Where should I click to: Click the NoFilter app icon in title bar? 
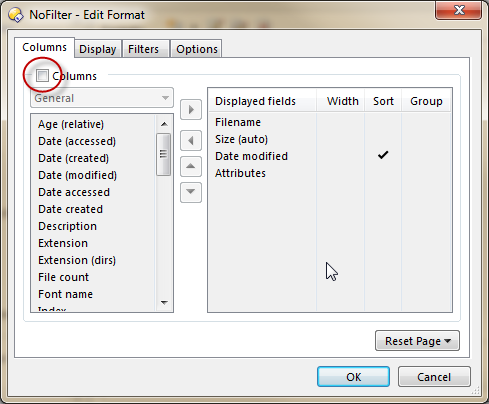16,15
